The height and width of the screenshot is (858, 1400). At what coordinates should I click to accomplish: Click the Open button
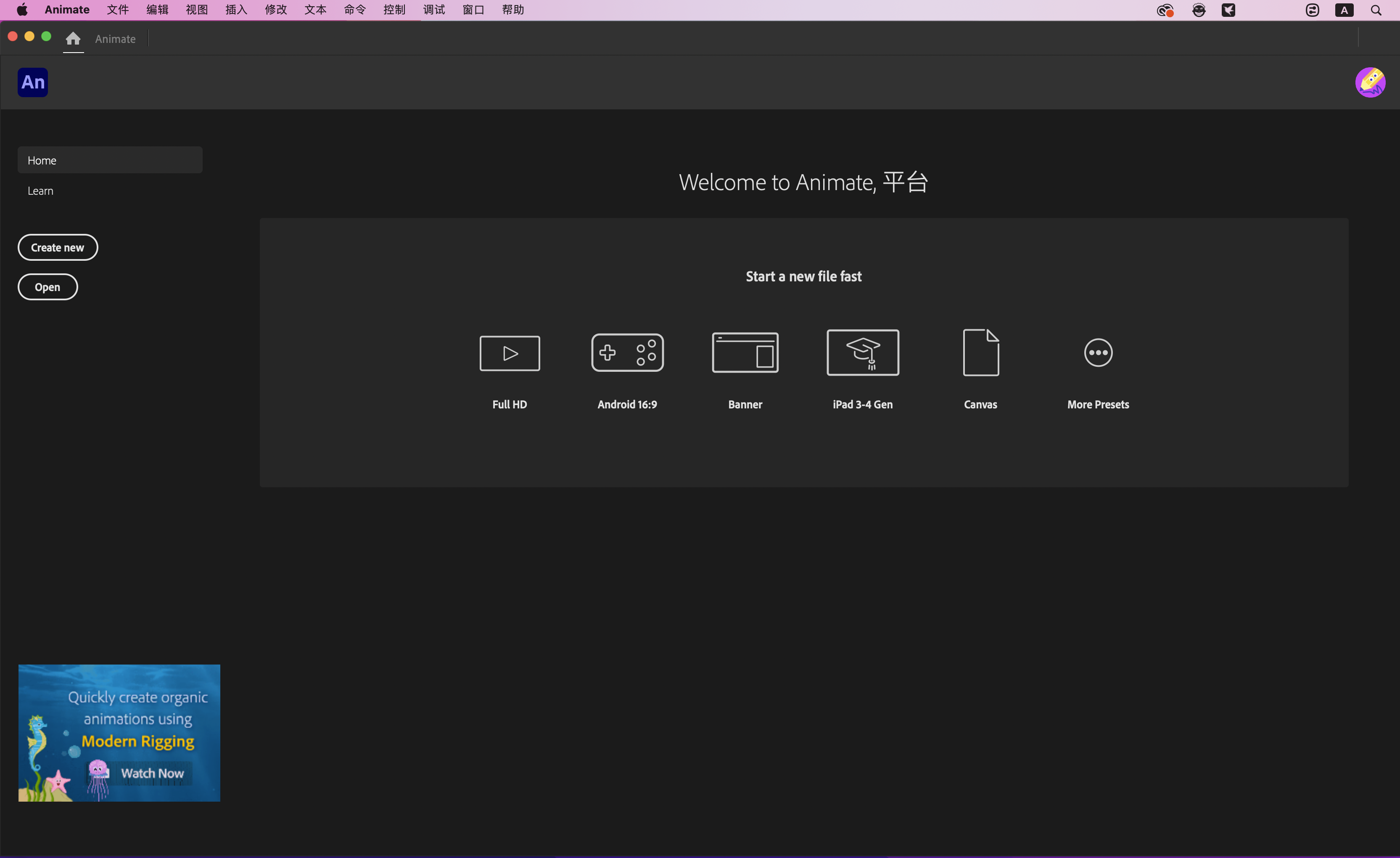[x=47, y=286]
